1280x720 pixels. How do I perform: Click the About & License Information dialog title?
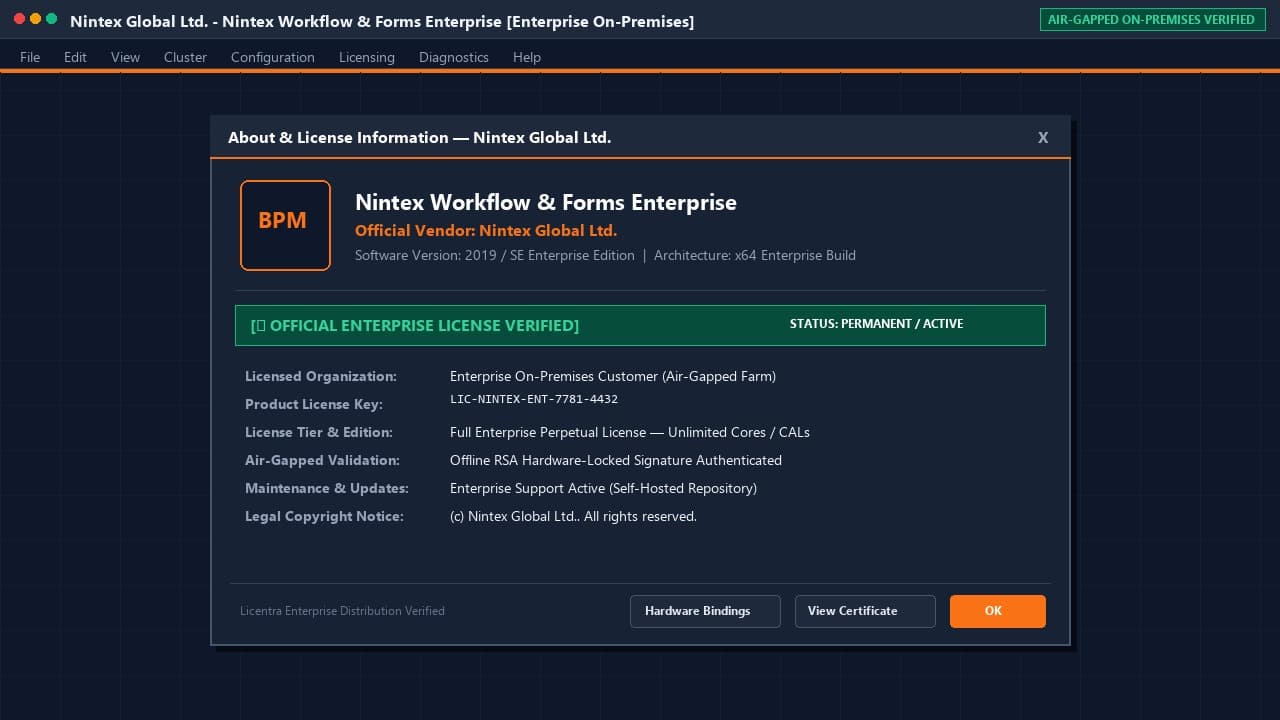tap(419, 138)
